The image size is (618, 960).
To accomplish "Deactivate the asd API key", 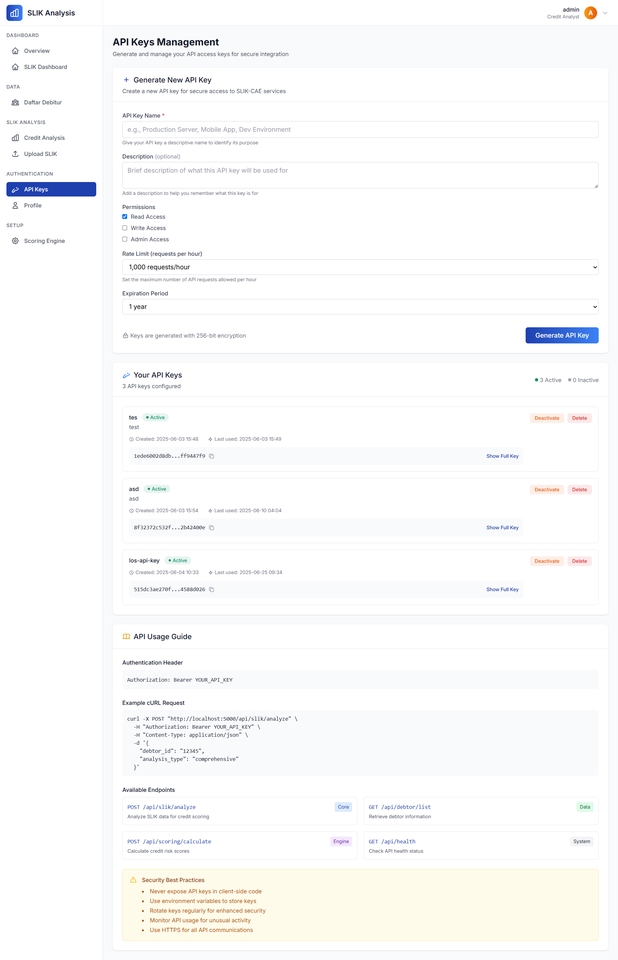I will click(x=546, y=490).
